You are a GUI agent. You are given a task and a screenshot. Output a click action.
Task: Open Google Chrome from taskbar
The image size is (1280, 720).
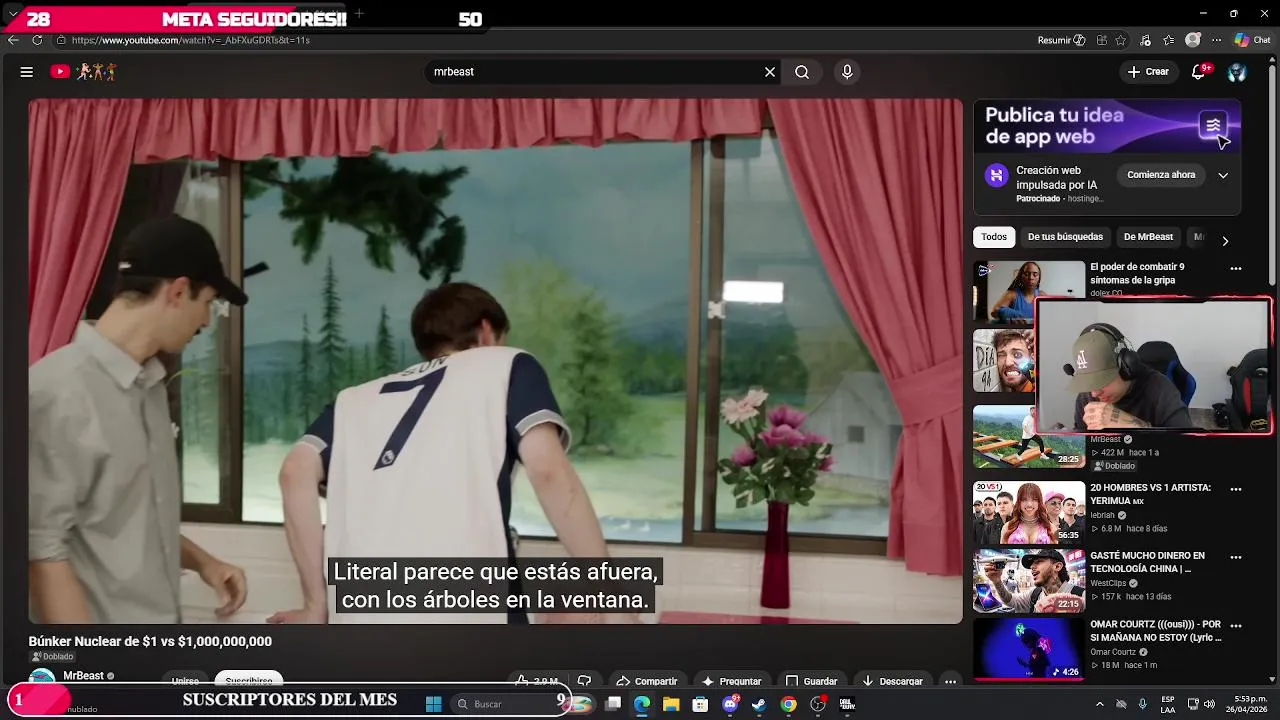point(789,704)
